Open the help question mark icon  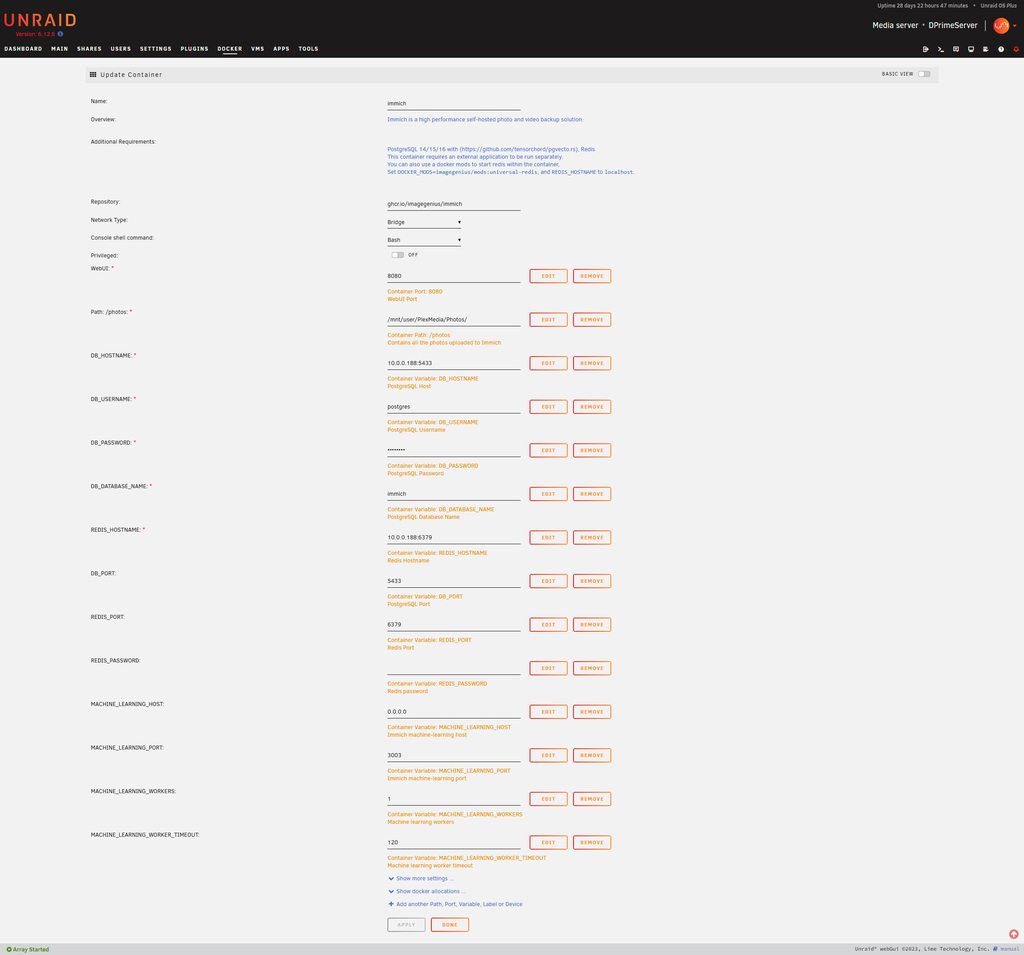1001,49
